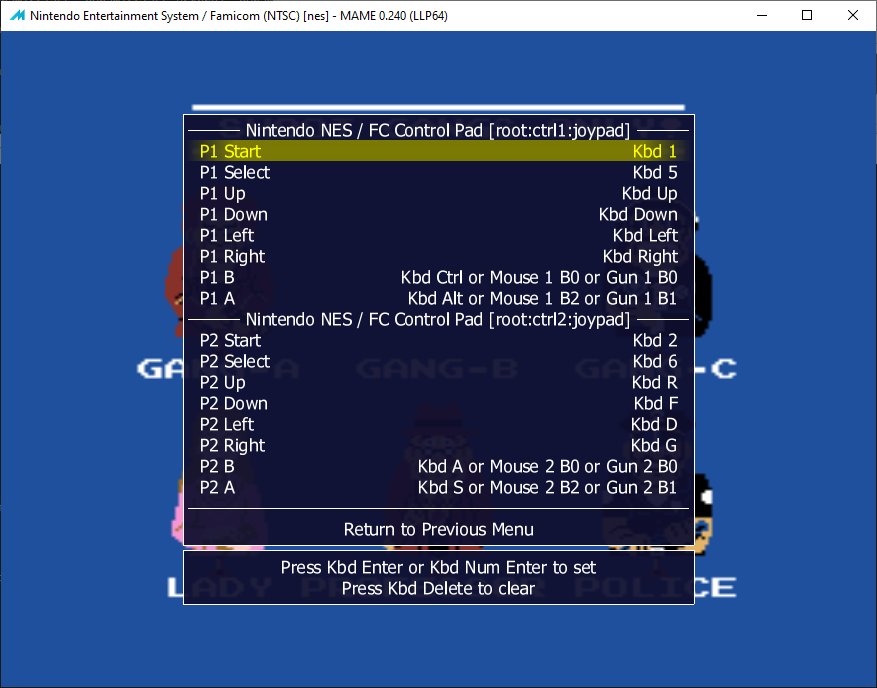This screenshot has height=688, width=877.
Task: Click Return to Previous Menu
Action: tap(438, 529)
